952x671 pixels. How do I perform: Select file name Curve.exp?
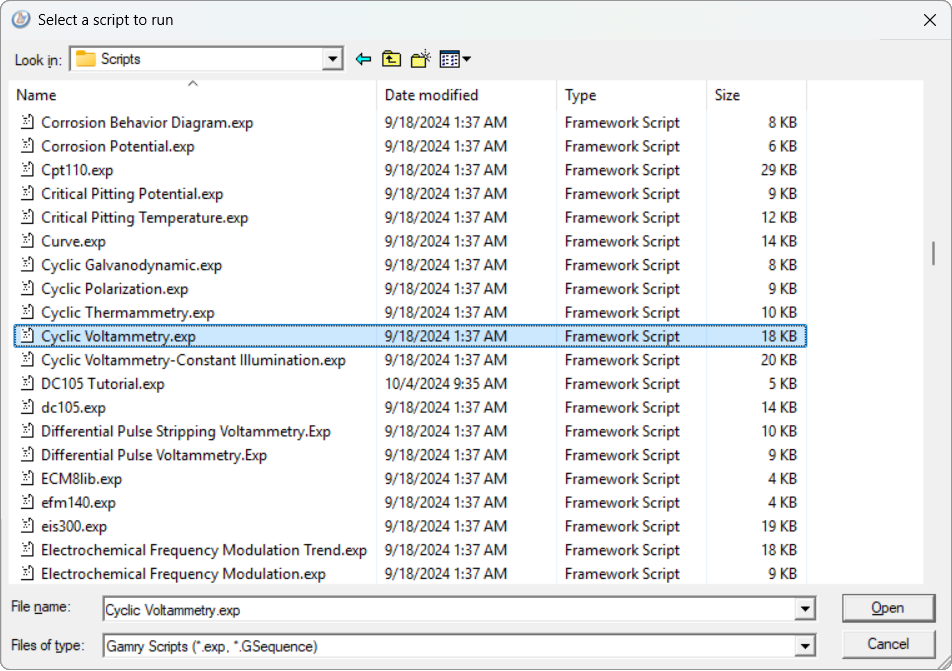[x=73, y=241]
